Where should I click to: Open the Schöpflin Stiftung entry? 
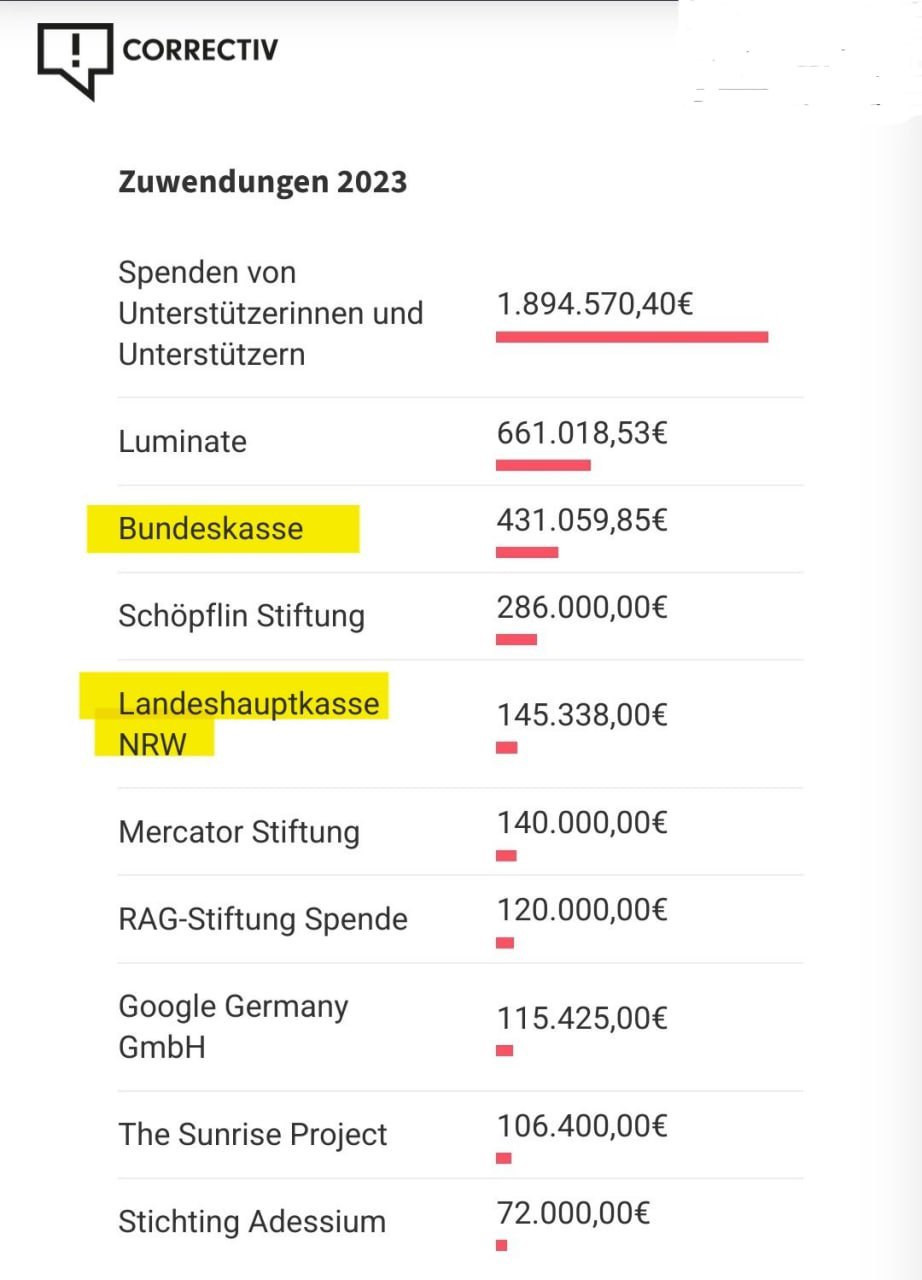point(241,615)
